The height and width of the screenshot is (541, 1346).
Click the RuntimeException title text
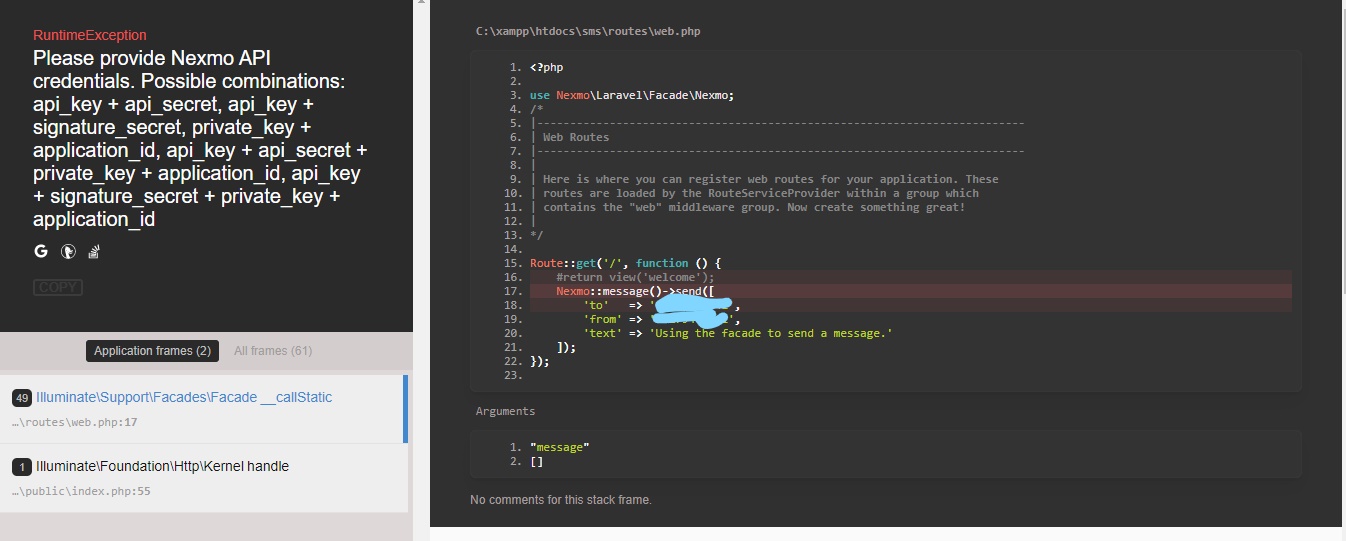(x=89, y=35)
